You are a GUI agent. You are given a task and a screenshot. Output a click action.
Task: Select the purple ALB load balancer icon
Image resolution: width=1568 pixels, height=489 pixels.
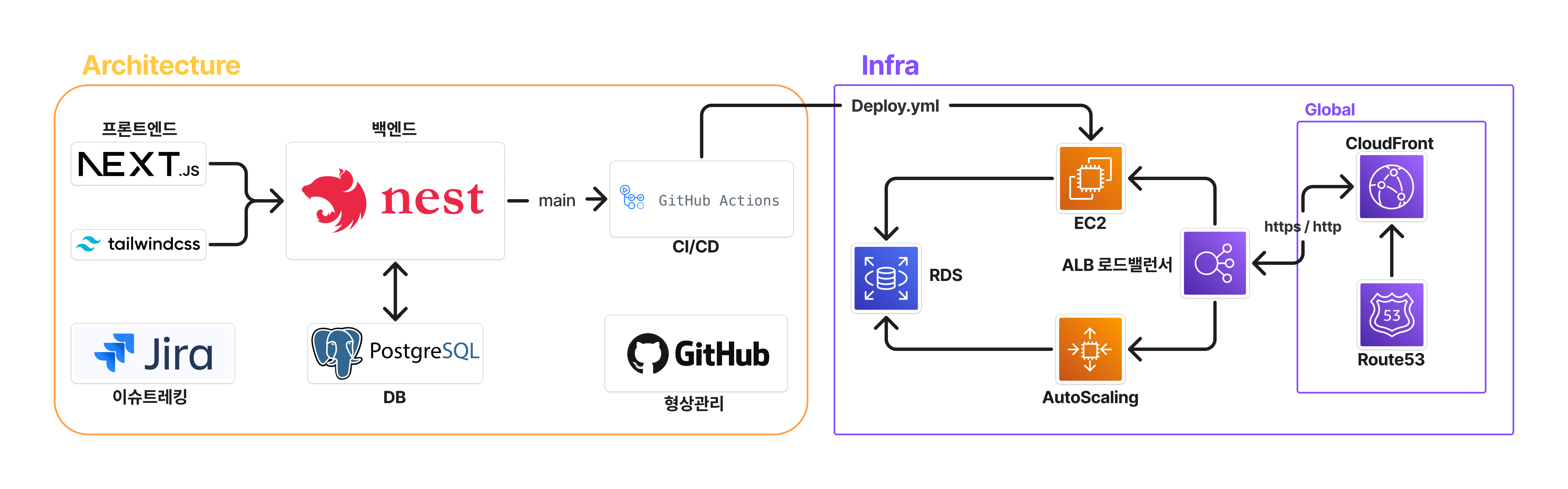(1214, 263)
